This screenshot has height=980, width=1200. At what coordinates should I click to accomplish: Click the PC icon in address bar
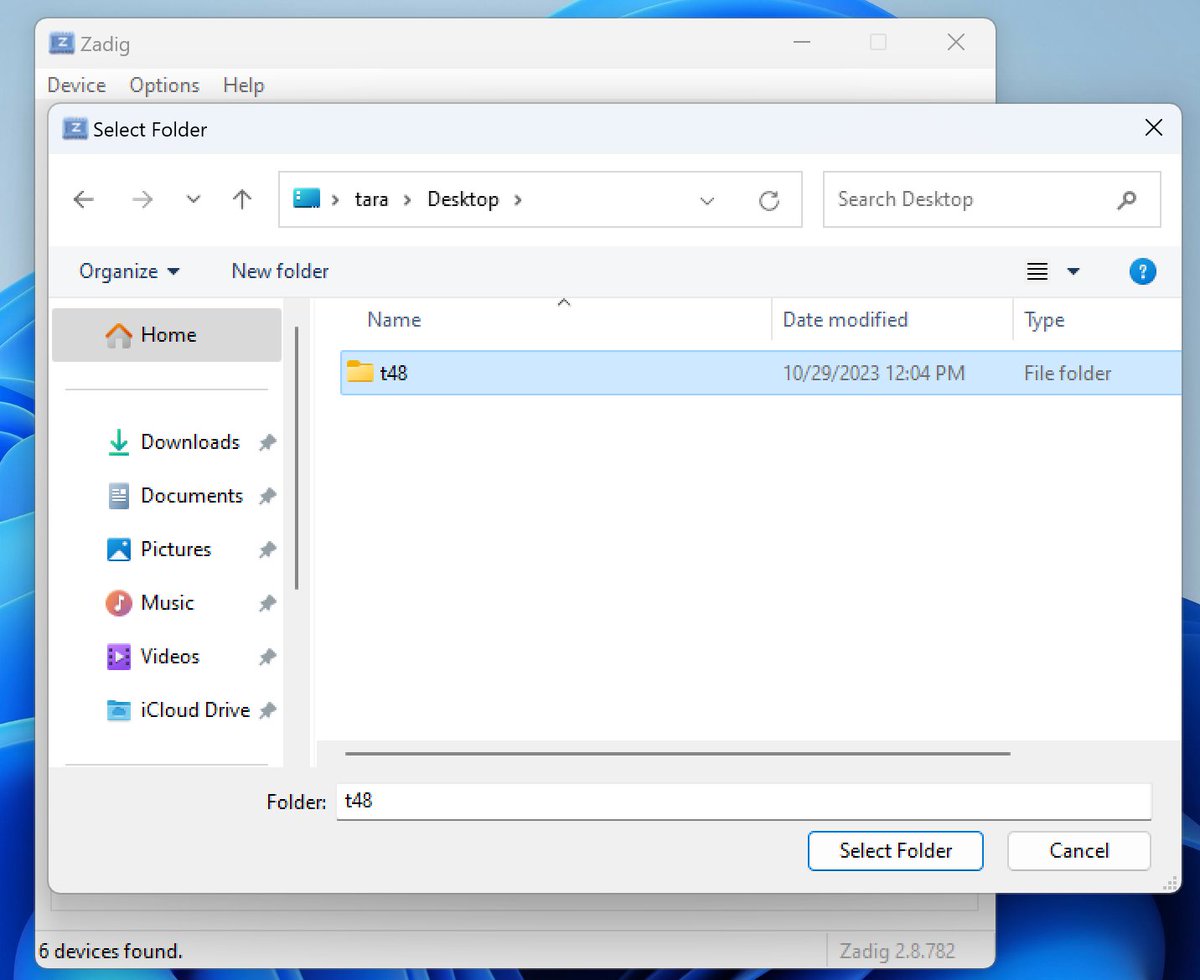click(306, 199)
